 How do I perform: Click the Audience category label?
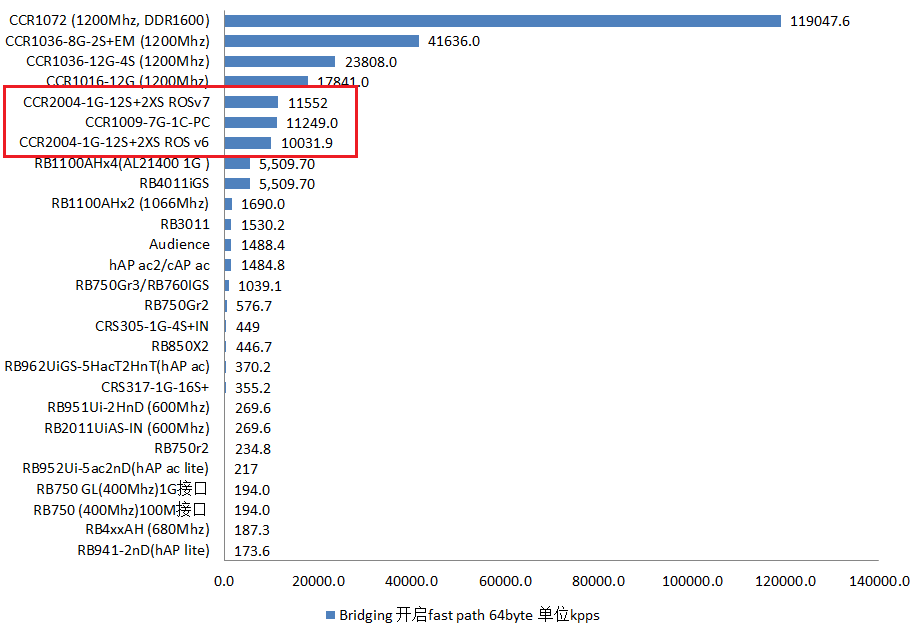click(179, 245)
